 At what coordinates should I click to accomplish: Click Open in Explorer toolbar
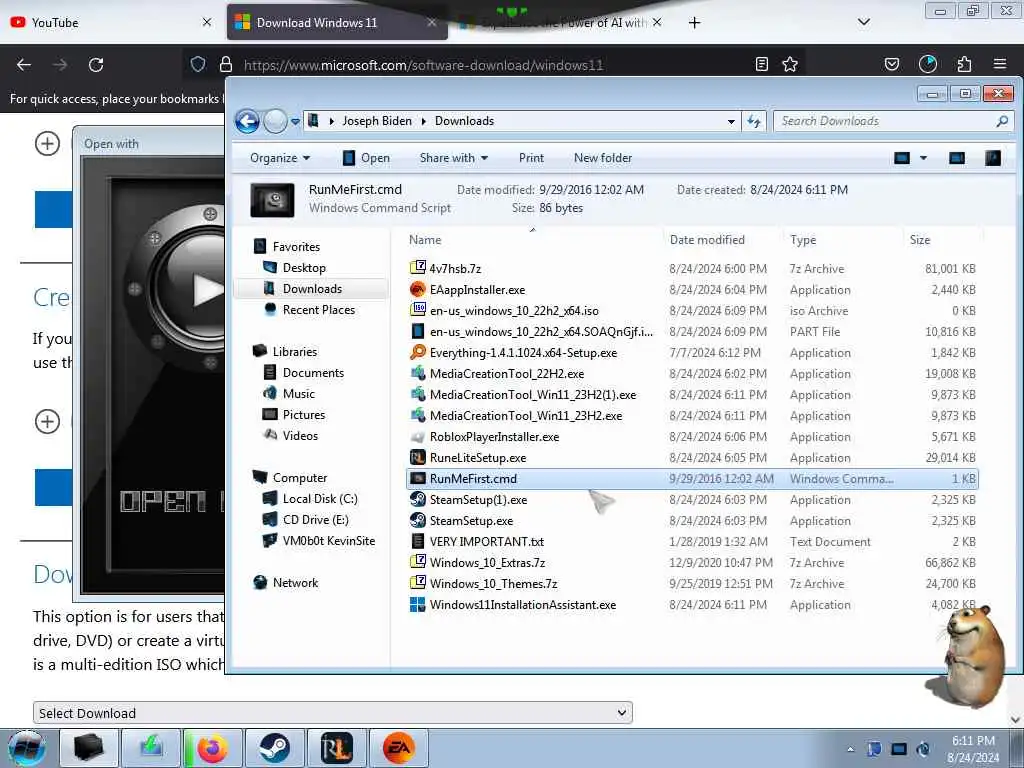366,158
